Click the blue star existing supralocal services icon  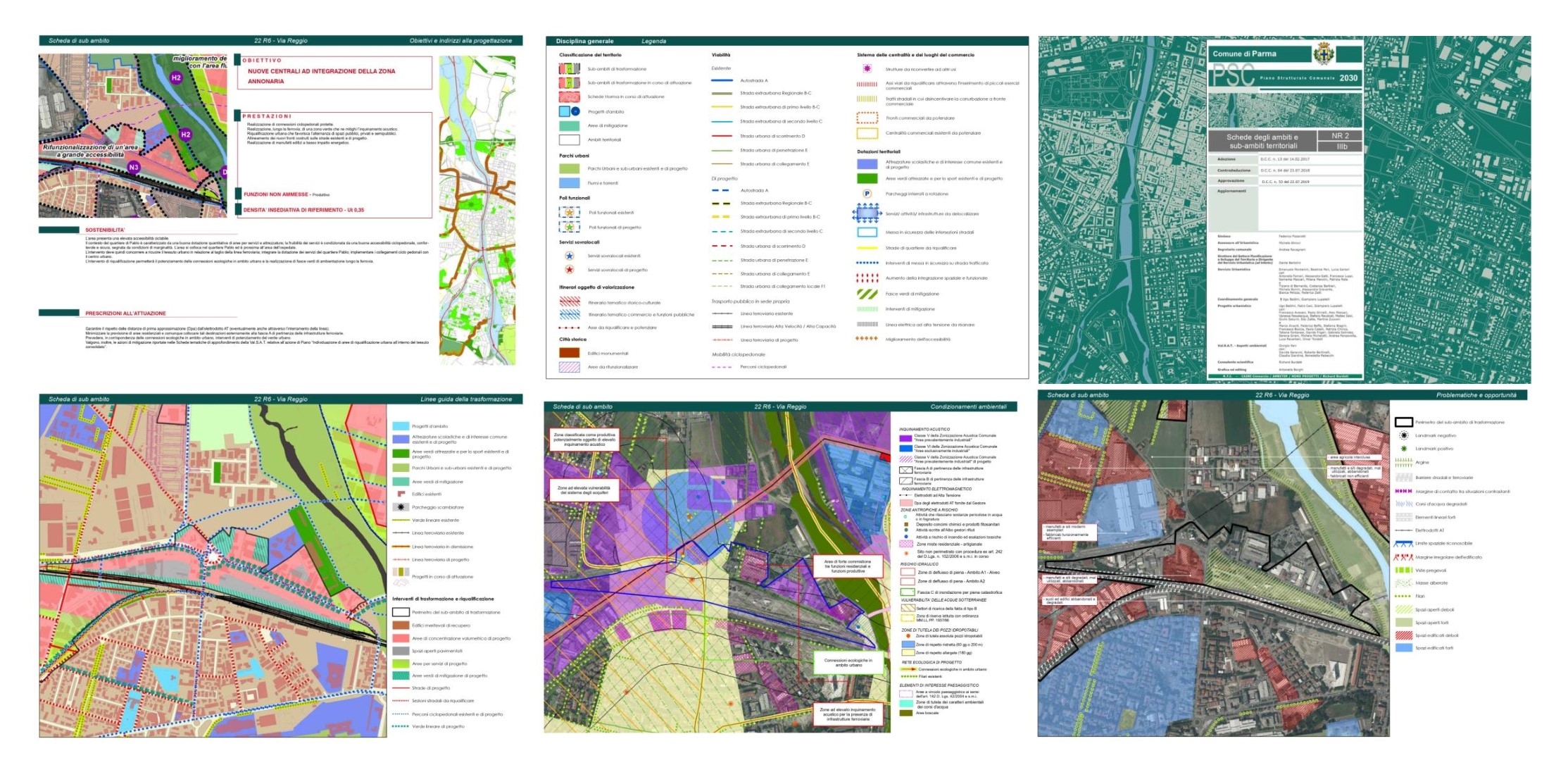click(x=569, y=256)
